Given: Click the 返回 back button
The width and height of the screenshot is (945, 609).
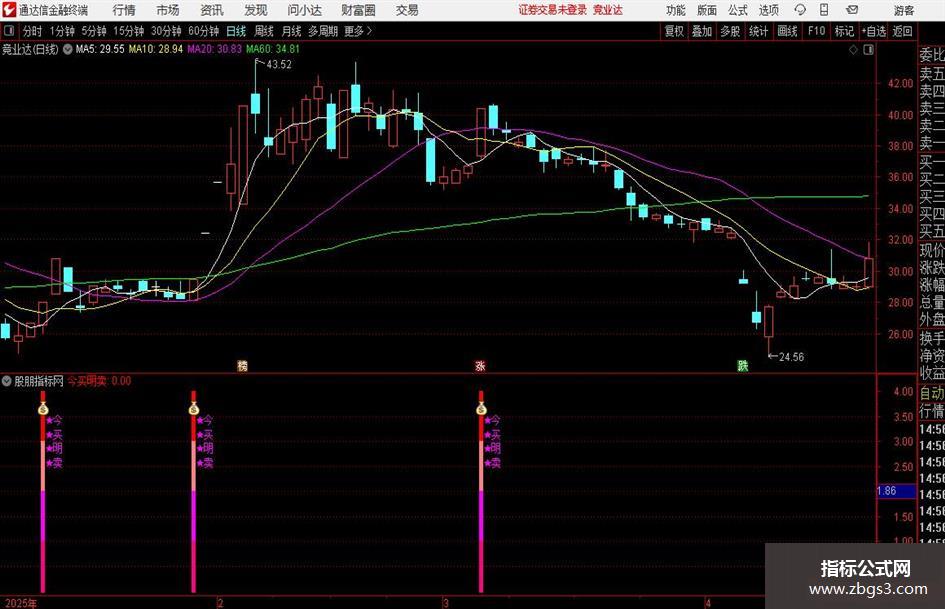Looking at the screenshot, I should (x=902, y=31).
